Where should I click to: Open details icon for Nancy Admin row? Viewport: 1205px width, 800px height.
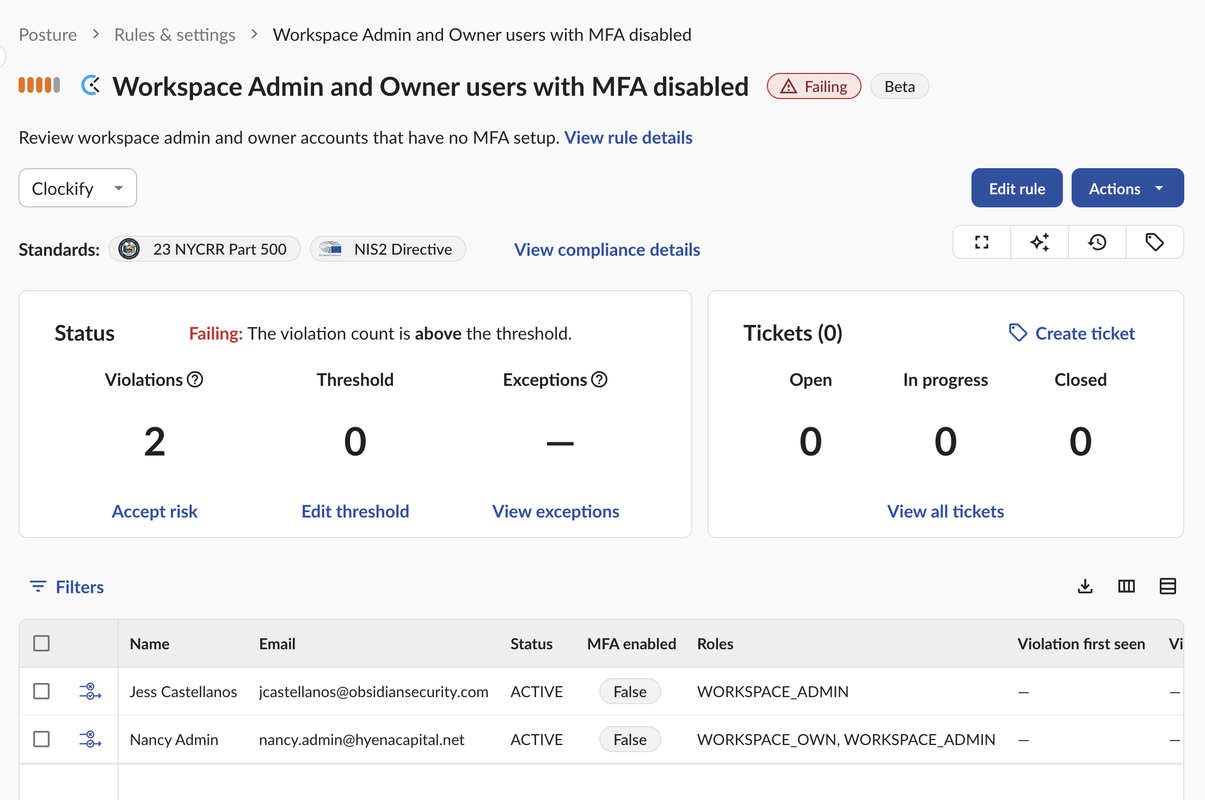90,739
